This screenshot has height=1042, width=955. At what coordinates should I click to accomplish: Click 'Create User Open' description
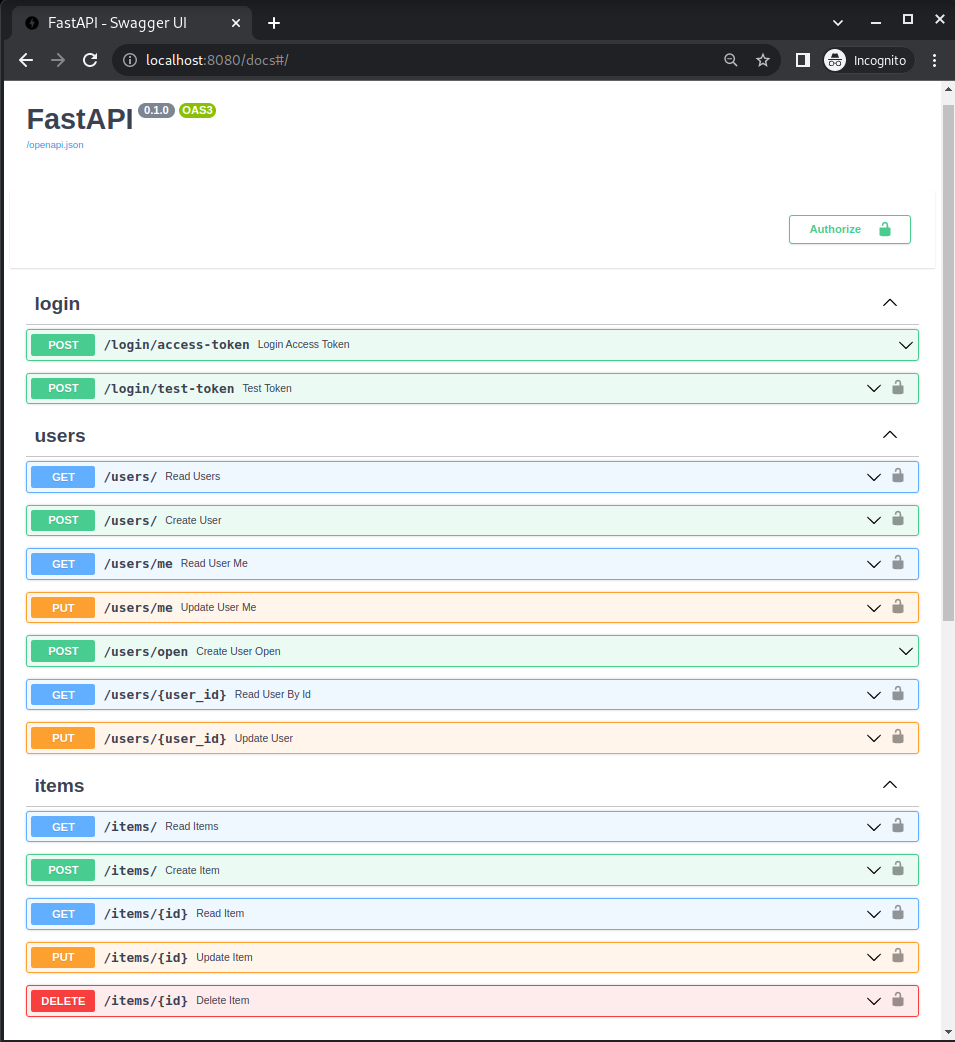(238, 651)
